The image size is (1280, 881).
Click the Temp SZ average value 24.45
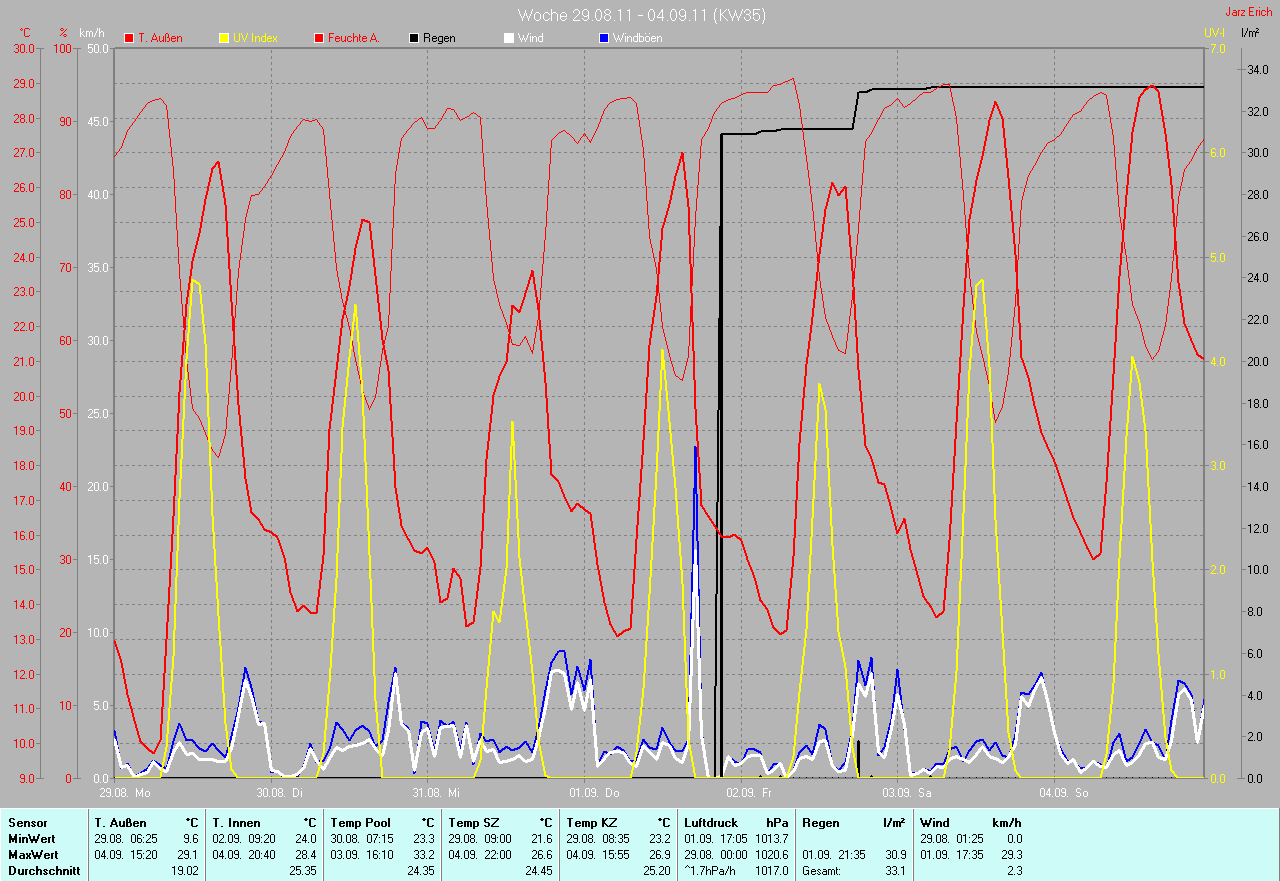pyautogui.click(x=538, y=871)
